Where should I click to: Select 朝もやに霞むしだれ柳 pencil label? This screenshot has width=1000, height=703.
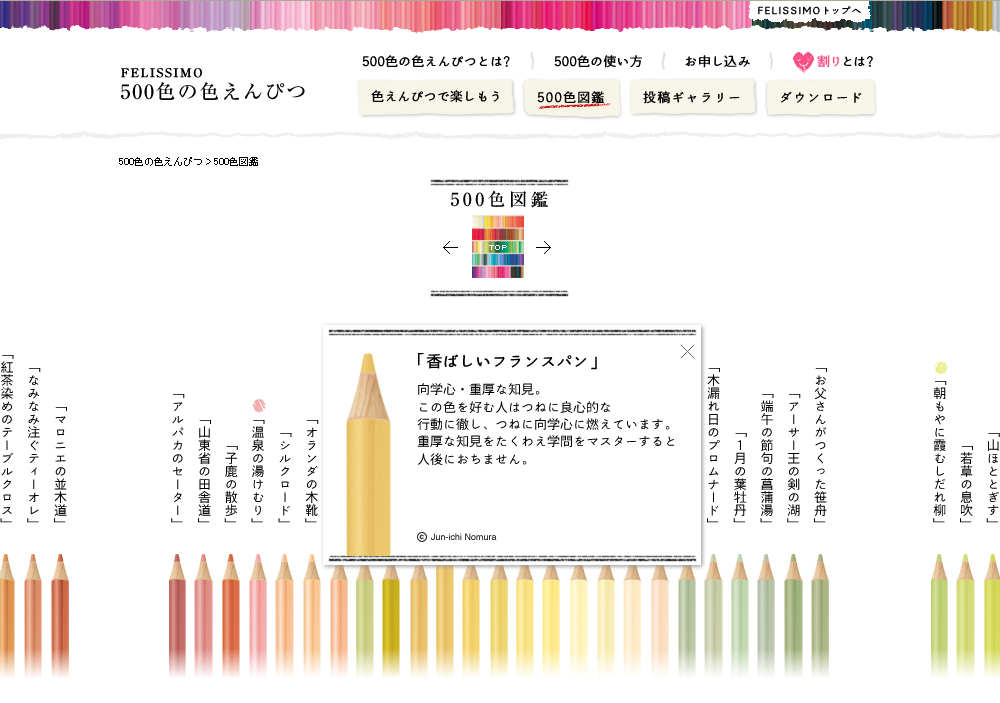click(939, 452)
